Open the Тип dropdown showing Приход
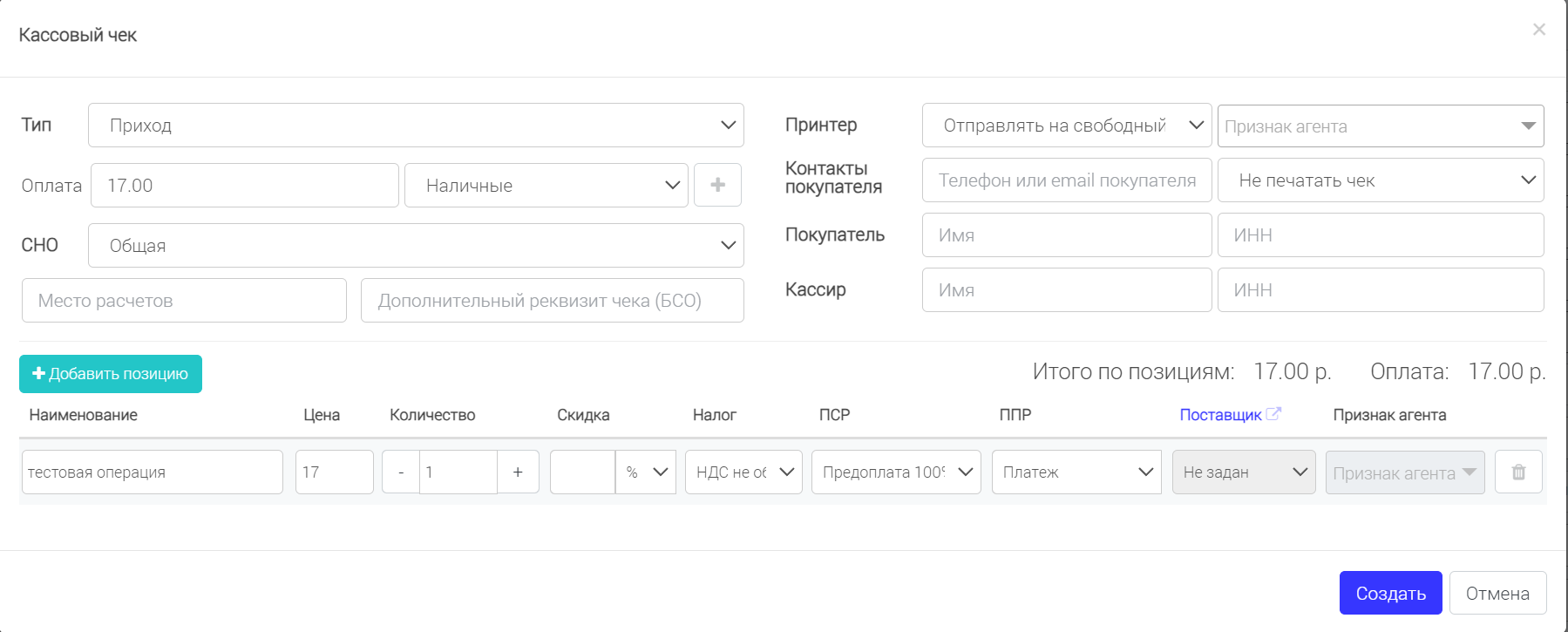Viewport: 1568px width, 632px height. [416, 125]
